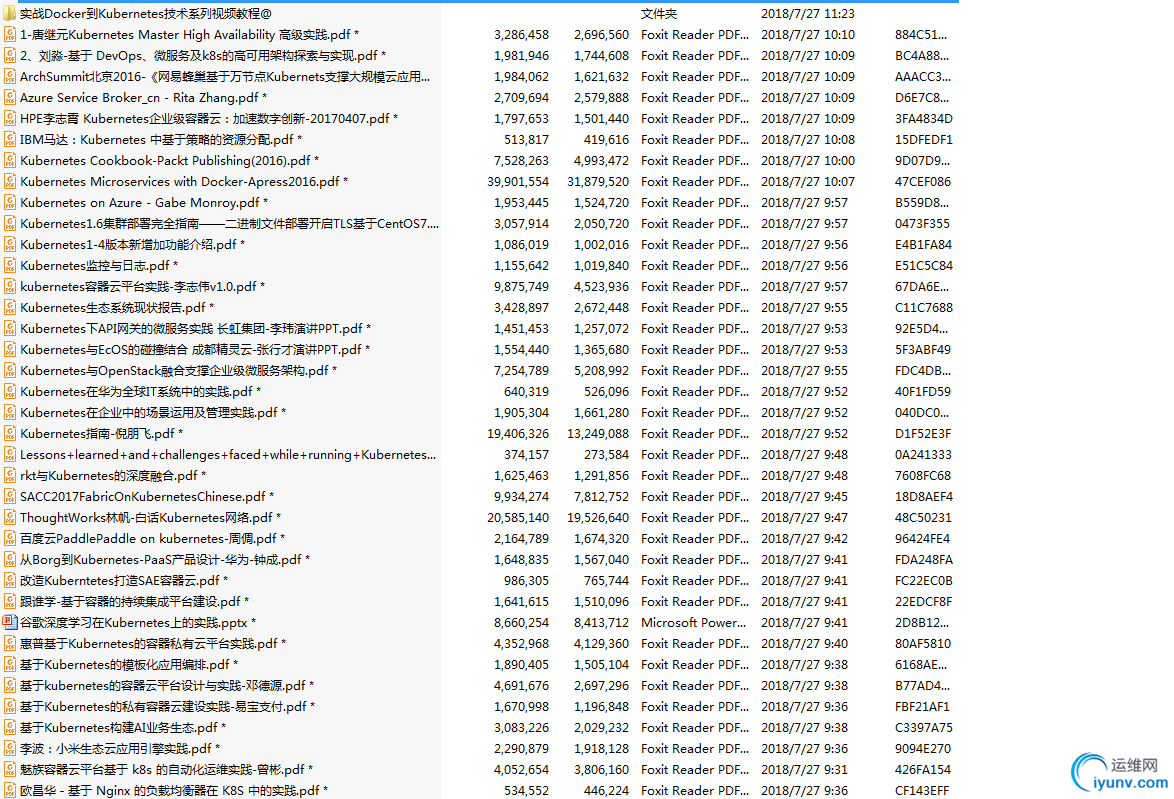Select PDF icon beside ThoughtWorks 白话Kubernetes网络 file

[10, 517]
